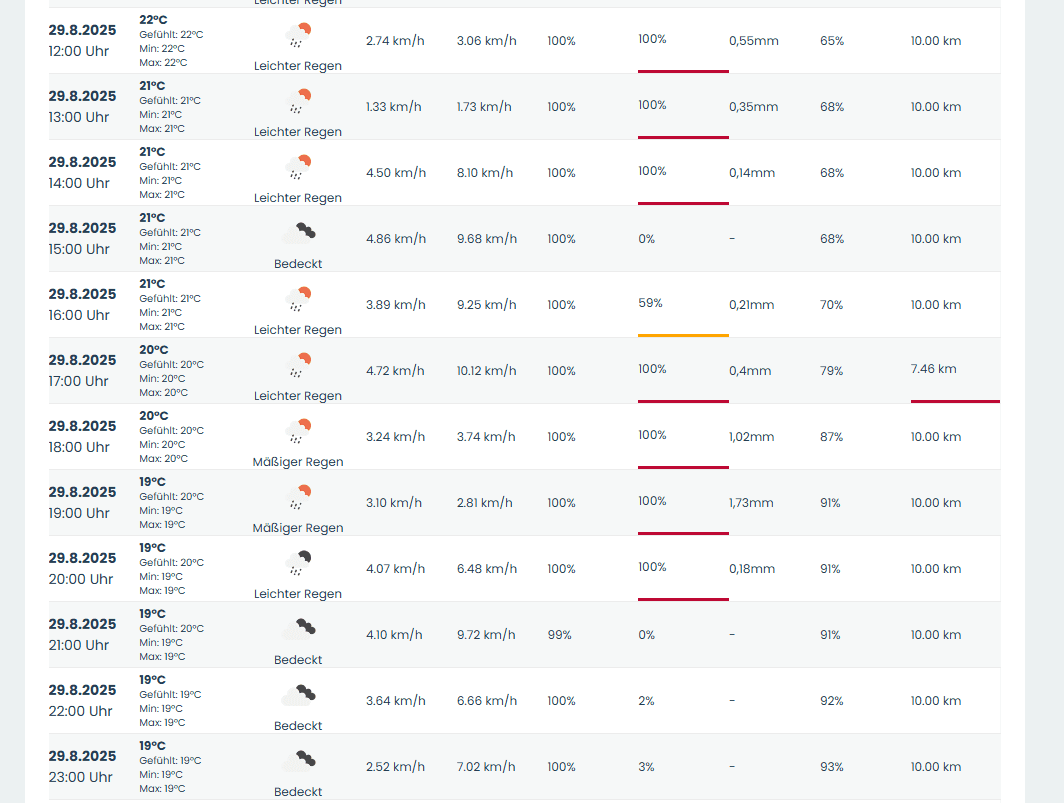This screenshot has height=803, width=1064.
Task: Click the 0,18mm precipitation value
Action: (x=752, y=569)
